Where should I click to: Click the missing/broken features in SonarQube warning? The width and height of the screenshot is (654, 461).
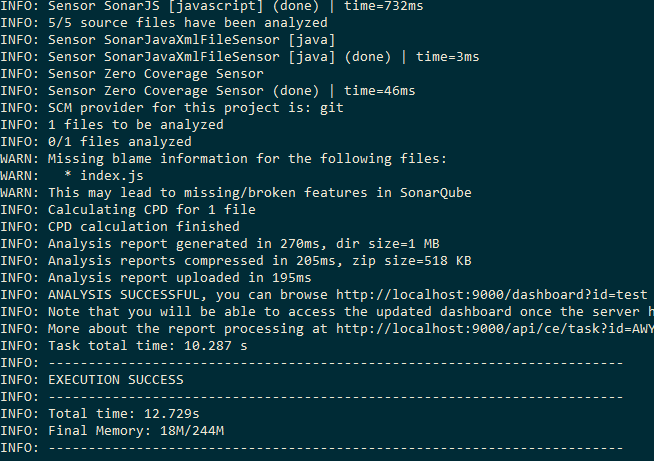pyautogui.click(x=236, y=193)
